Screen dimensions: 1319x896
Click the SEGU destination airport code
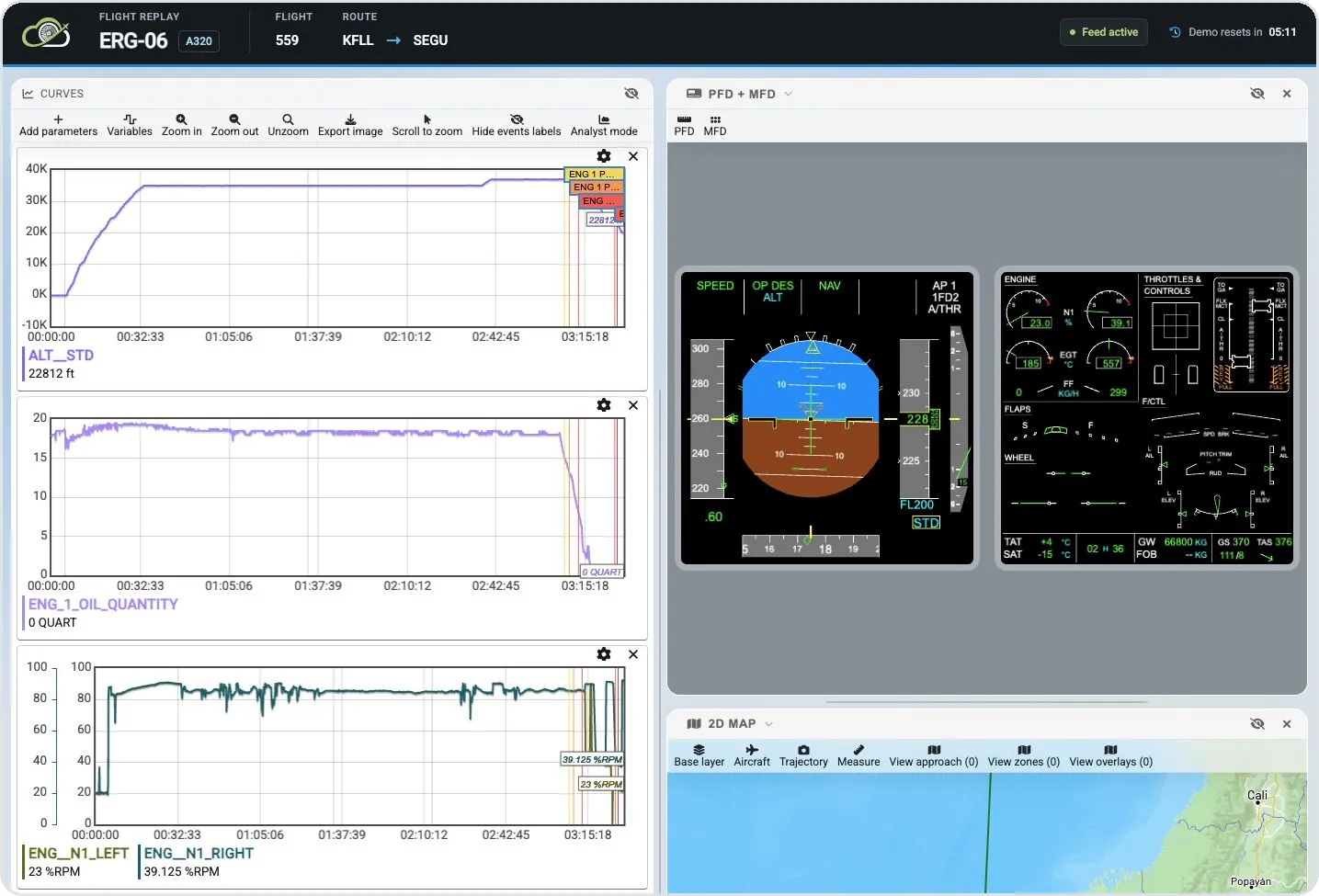click(430, 40)
